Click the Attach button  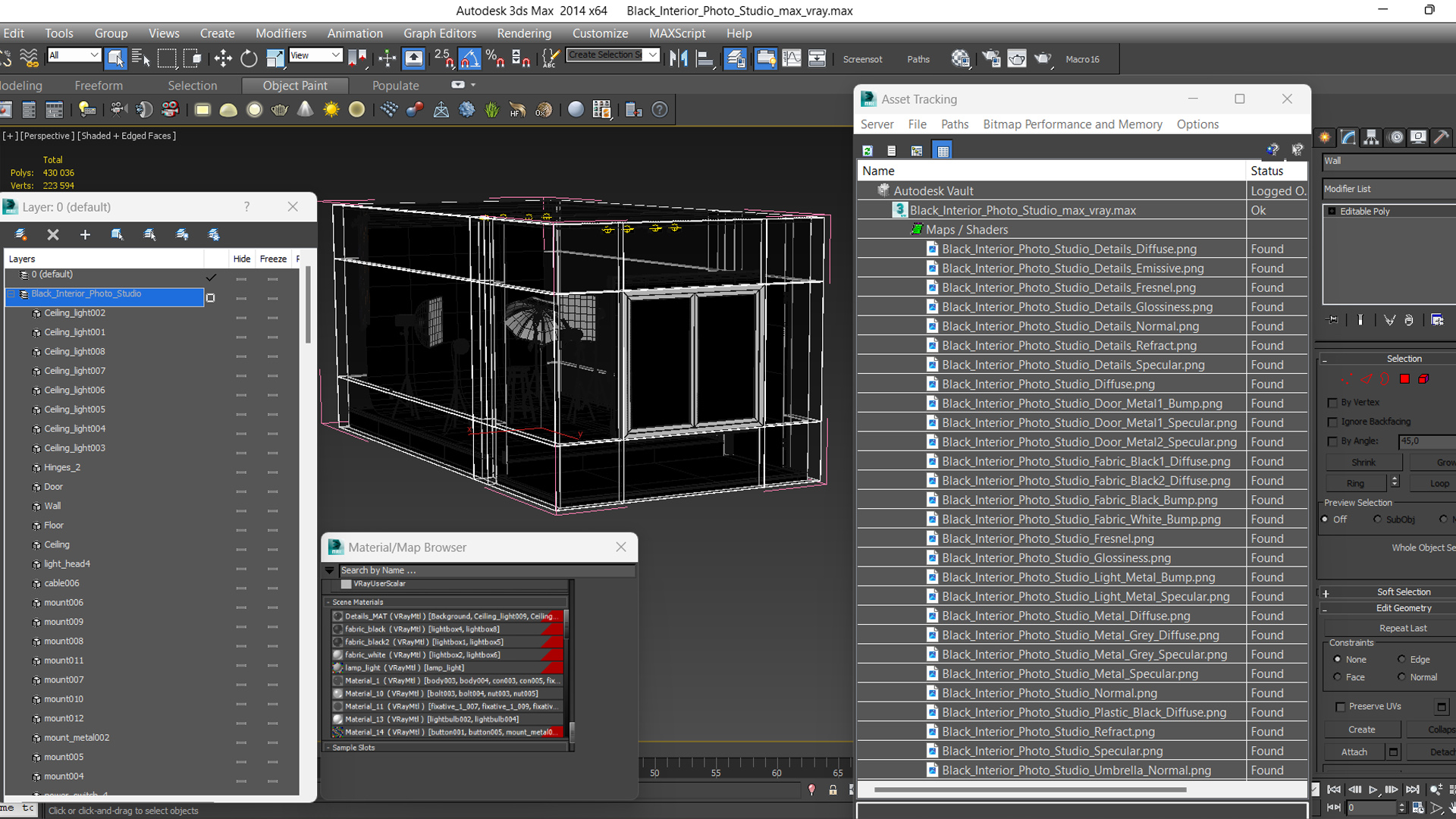click(1354, 752)
